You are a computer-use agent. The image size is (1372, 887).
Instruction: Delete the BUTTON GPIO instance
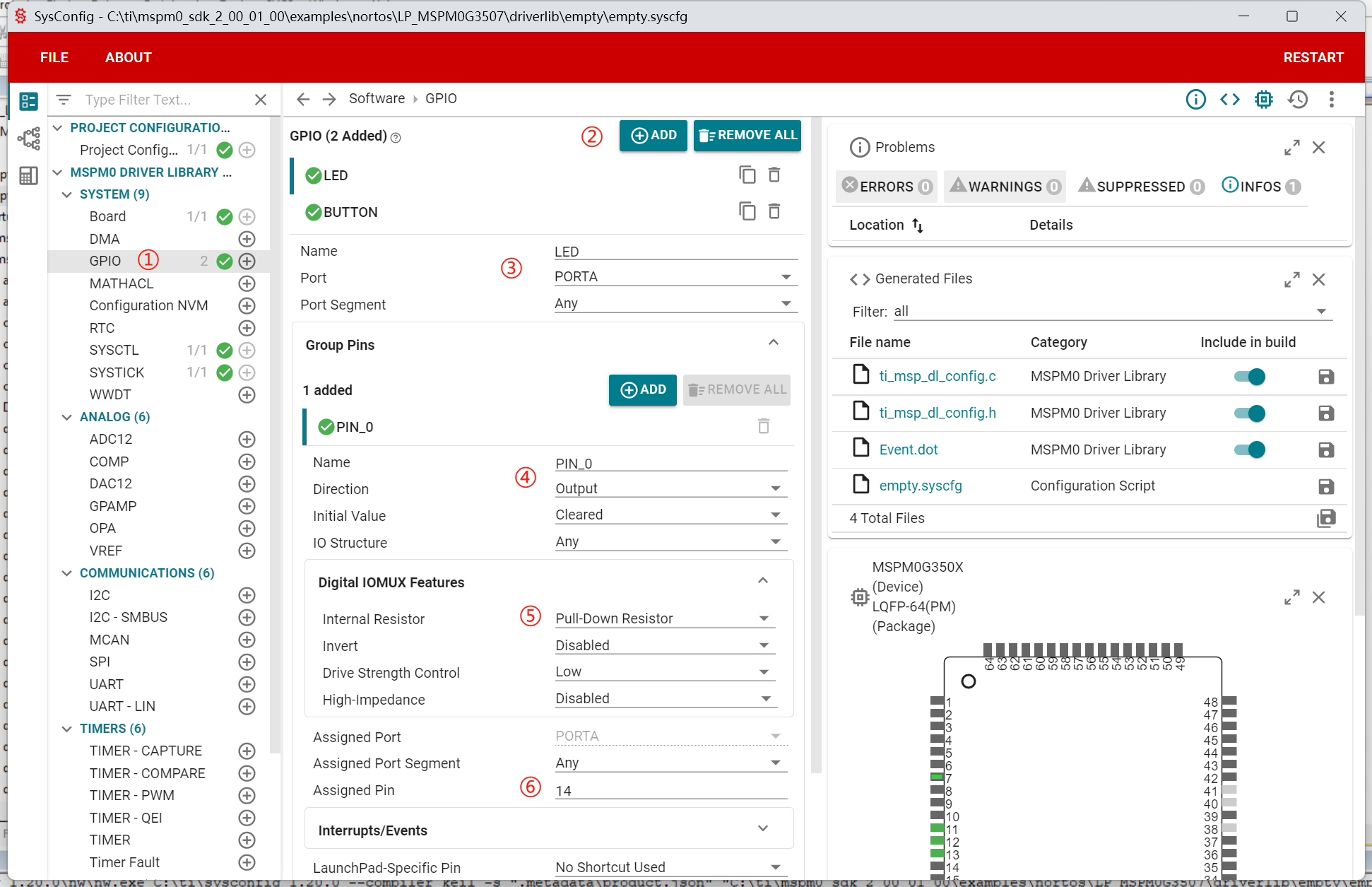(x=774, y=211)
